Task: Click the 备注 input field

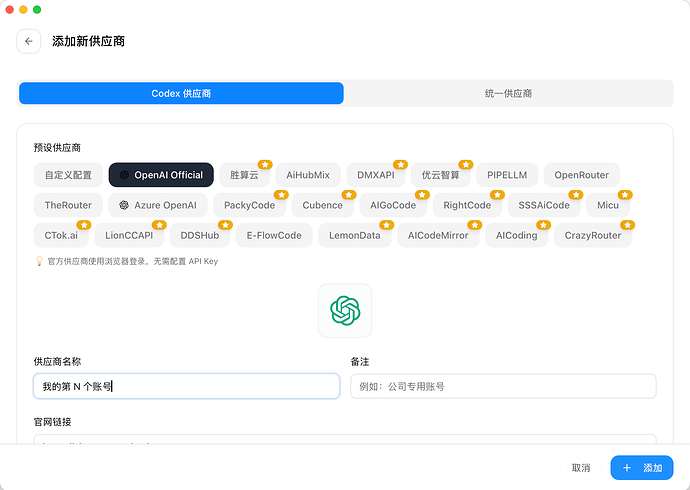Action: 503,386
